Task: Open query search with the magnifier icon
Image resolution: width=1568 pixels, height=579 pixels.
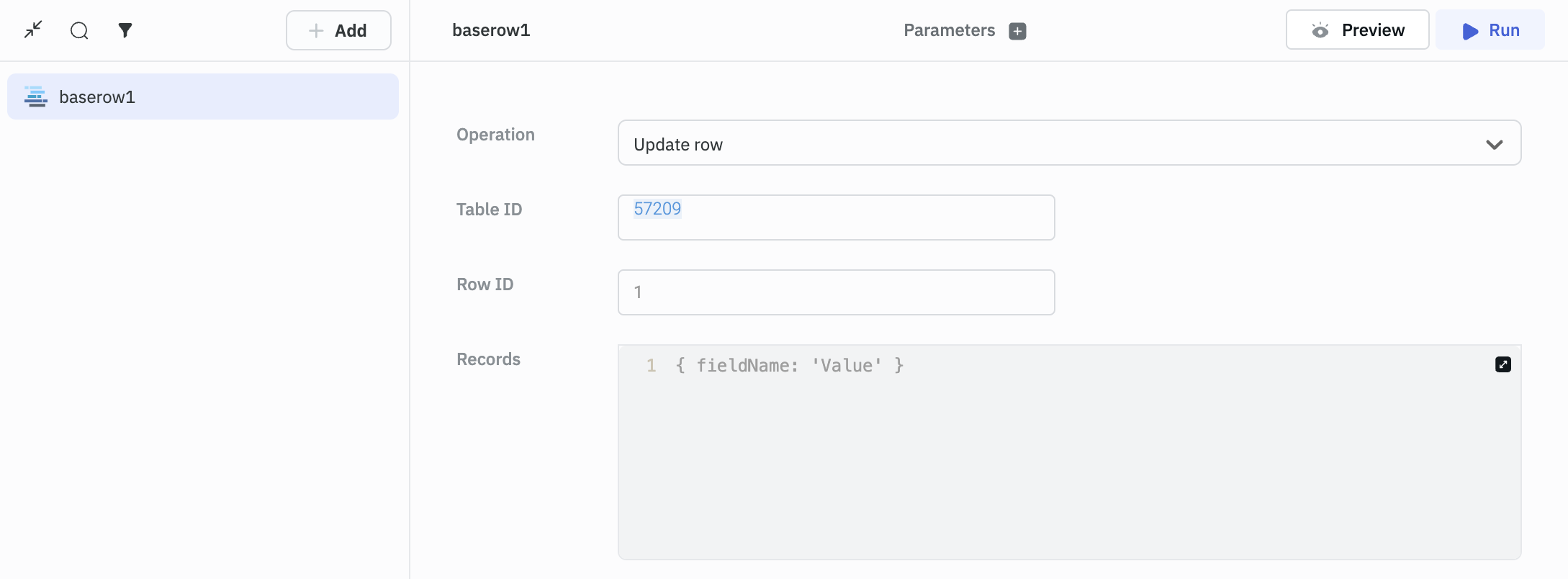Action: pos(79,30)
